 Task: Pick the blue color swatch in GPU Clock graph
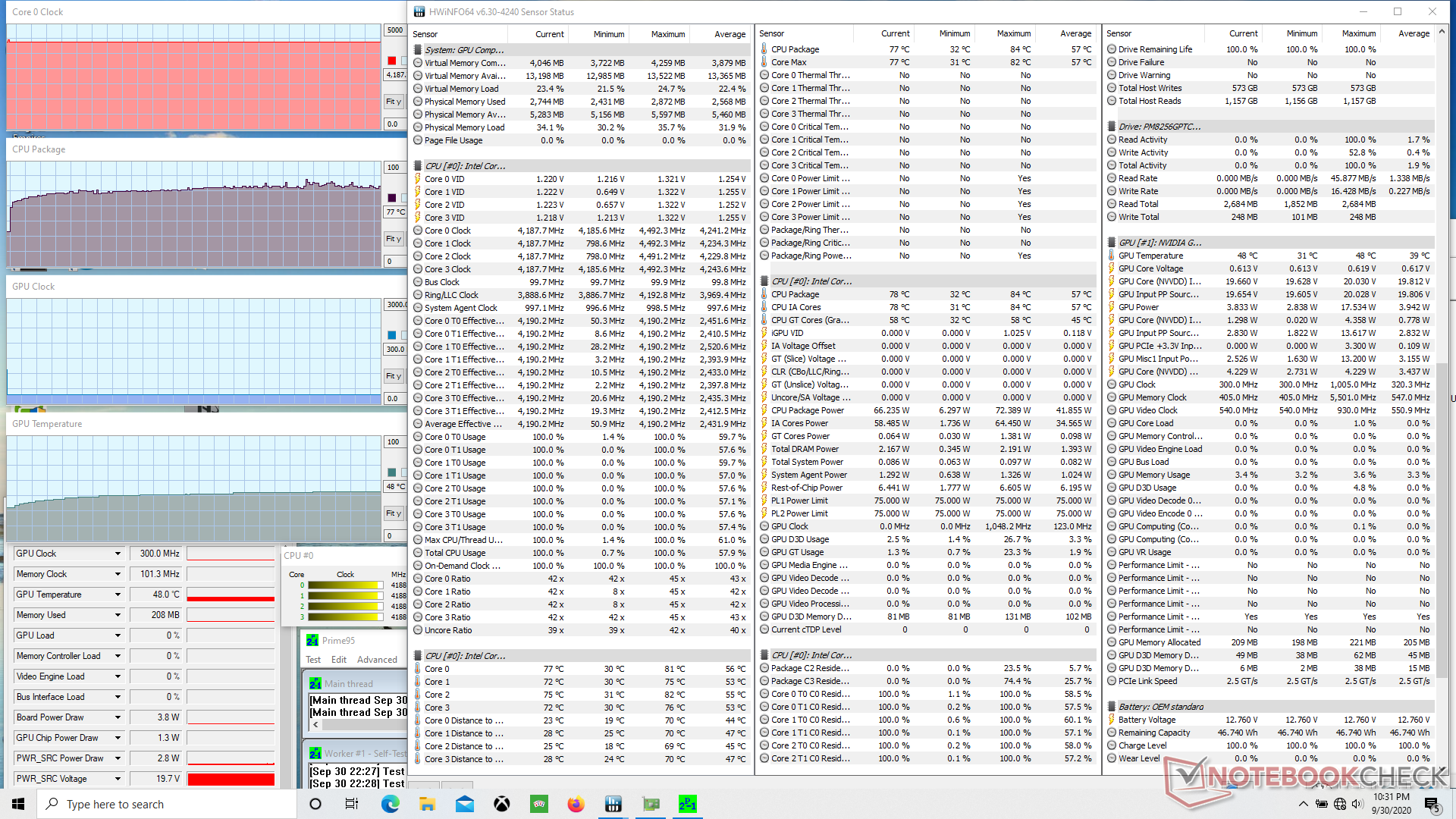click(392, 335)
